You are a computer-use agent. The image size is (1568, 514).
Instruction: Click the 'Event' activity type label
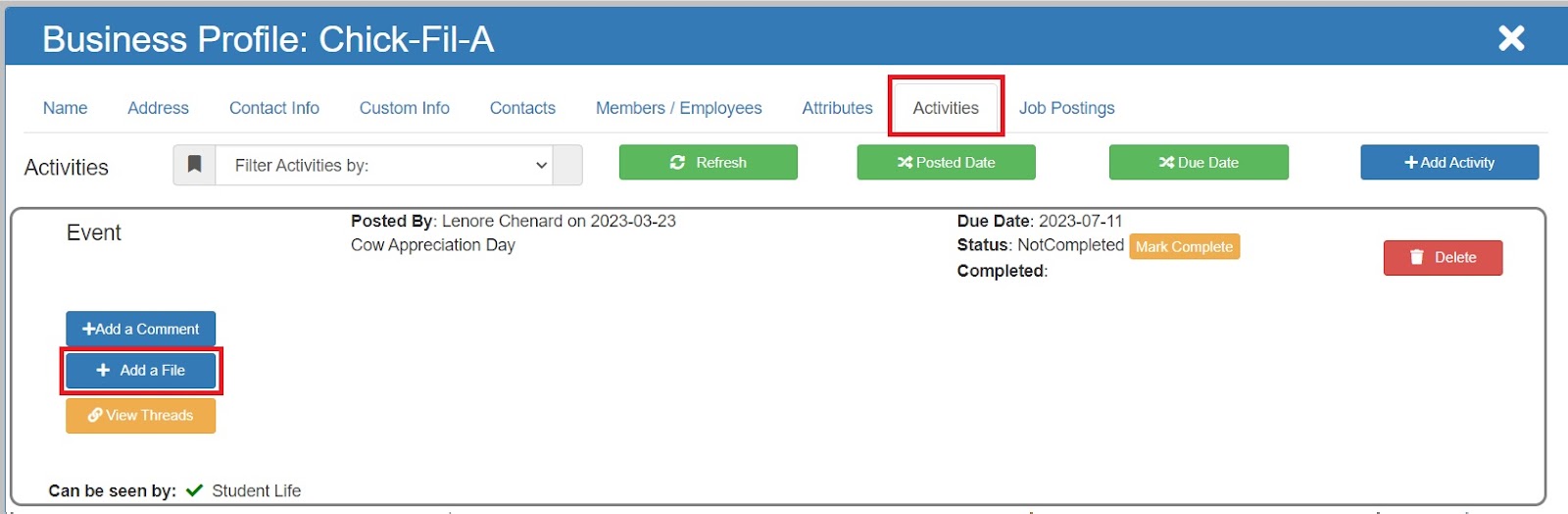94,232
